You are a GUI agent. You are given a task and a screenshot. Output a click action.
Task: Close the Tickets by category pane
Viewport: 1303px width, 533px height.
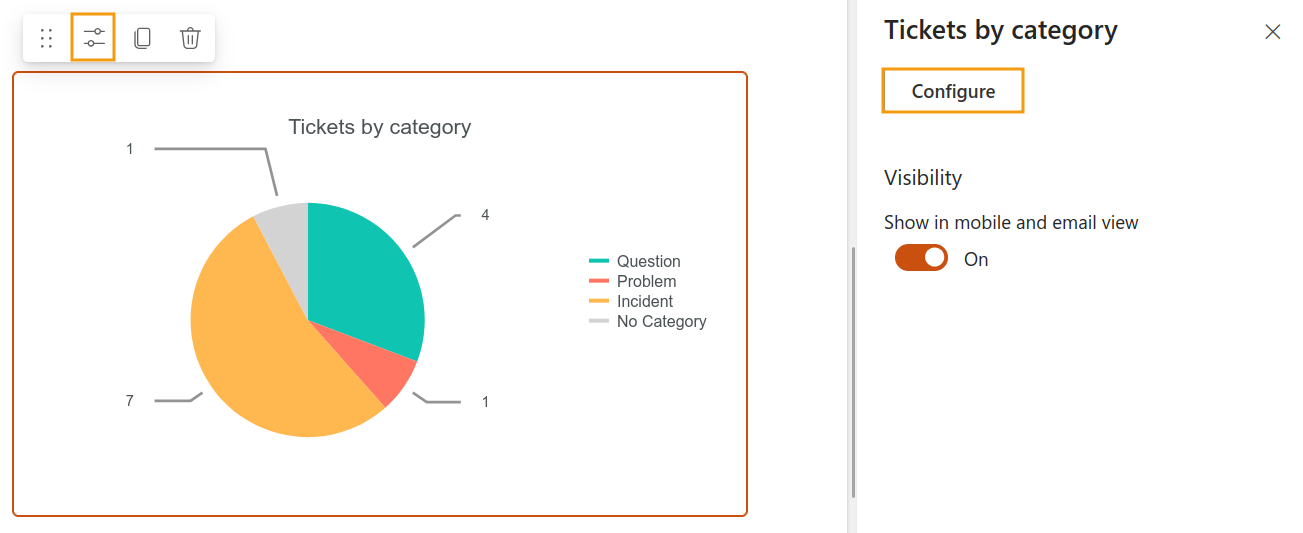click(1272, 32)
